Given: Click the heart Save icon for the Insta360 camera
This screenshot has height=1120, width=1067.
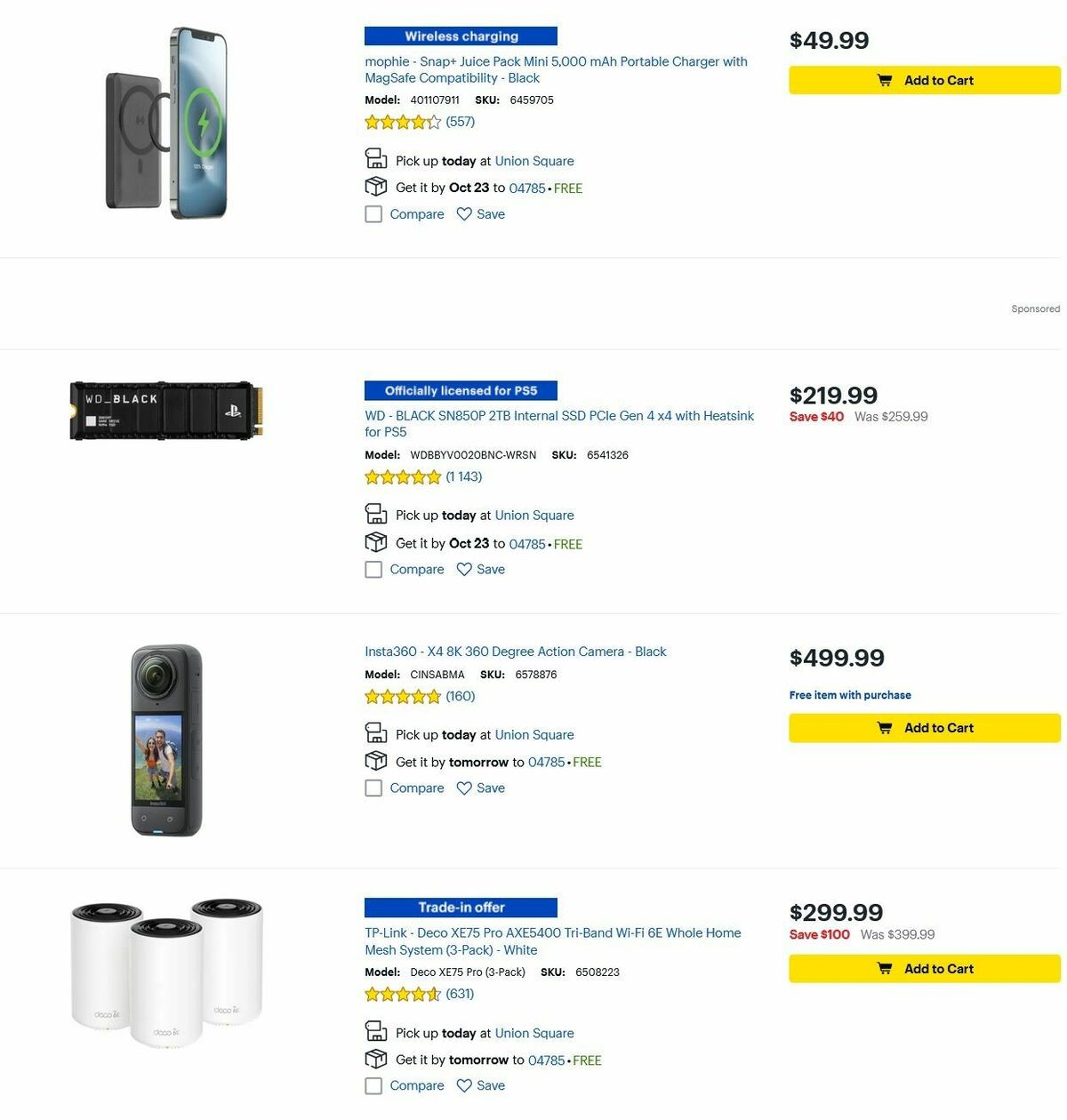Looking at the screenshot, I should 464,788.
